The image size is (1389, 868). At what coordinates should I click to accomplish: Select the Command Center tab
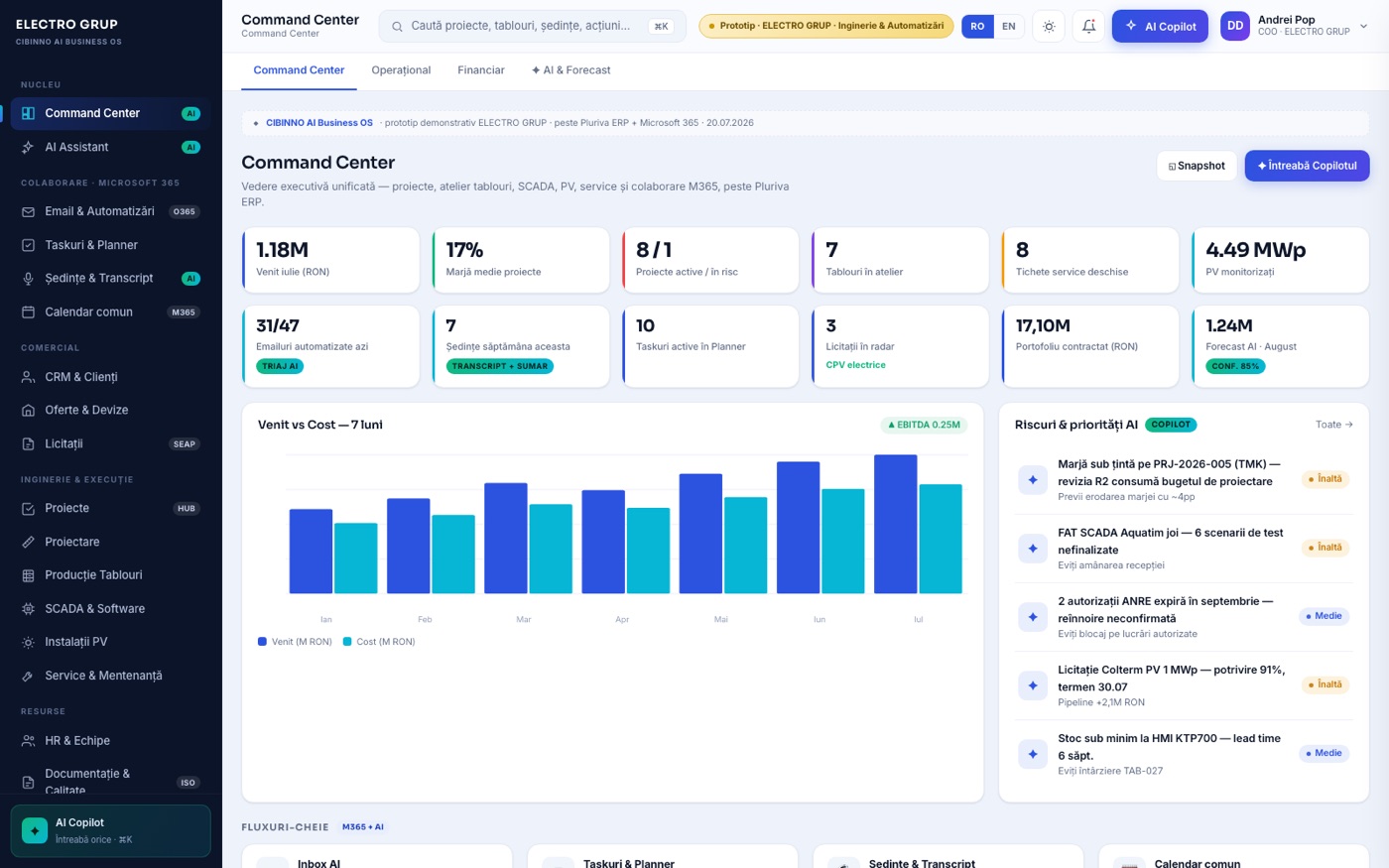click(299, 70)
